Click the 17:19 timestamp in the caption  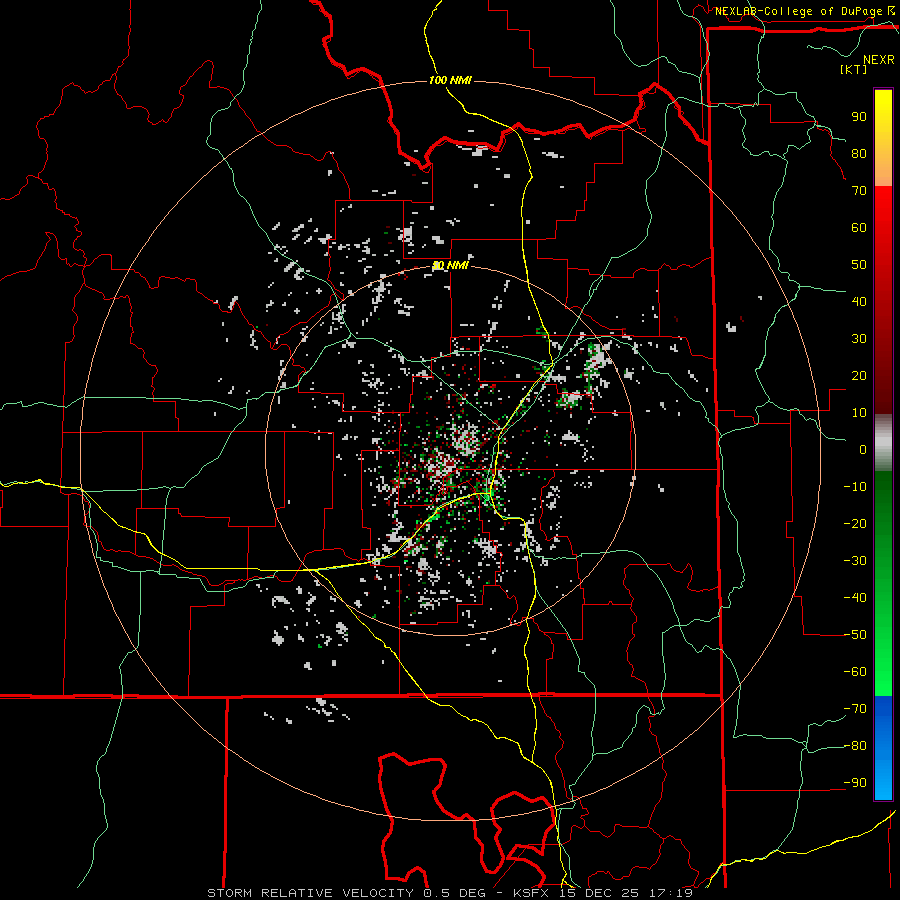pyautogui.click(x=670, y=893)
